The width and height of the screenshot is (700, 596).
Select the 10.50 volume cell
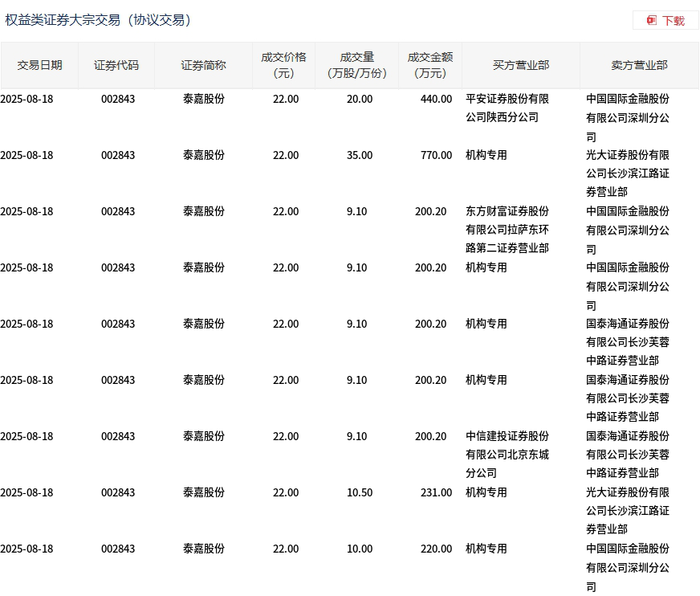point(359,493)
